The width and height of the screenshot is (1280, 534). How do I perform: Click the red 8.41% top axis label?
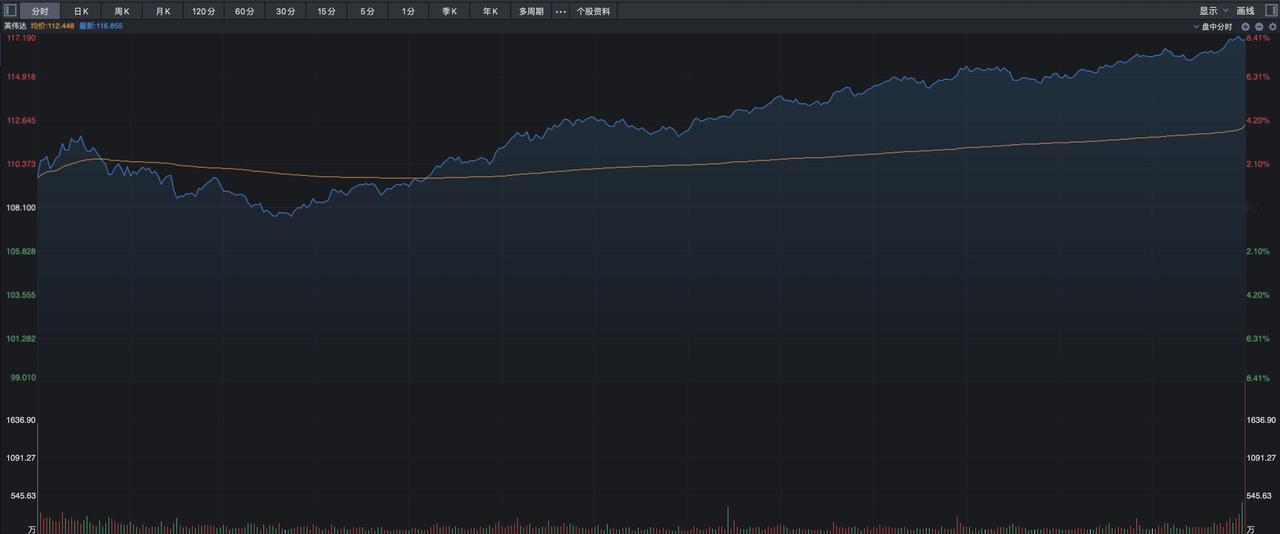(x=1258, y=38)
